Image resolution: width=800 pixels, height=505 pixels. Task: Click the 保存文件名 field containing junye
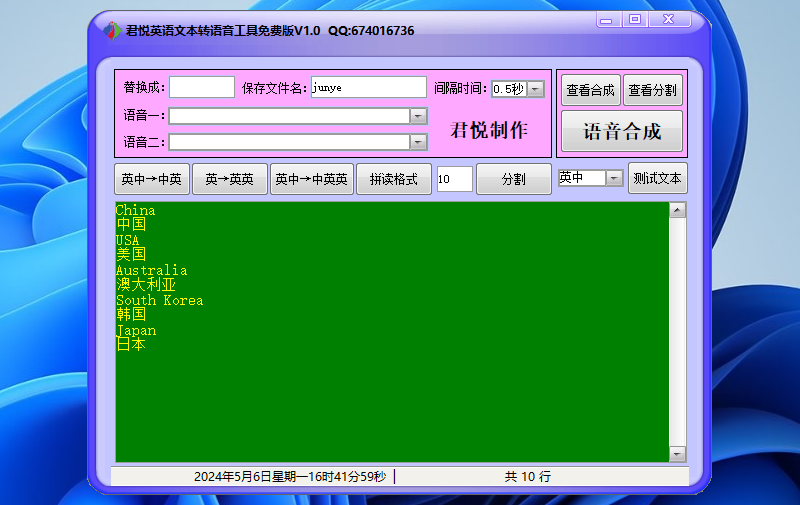pos(369,87)
